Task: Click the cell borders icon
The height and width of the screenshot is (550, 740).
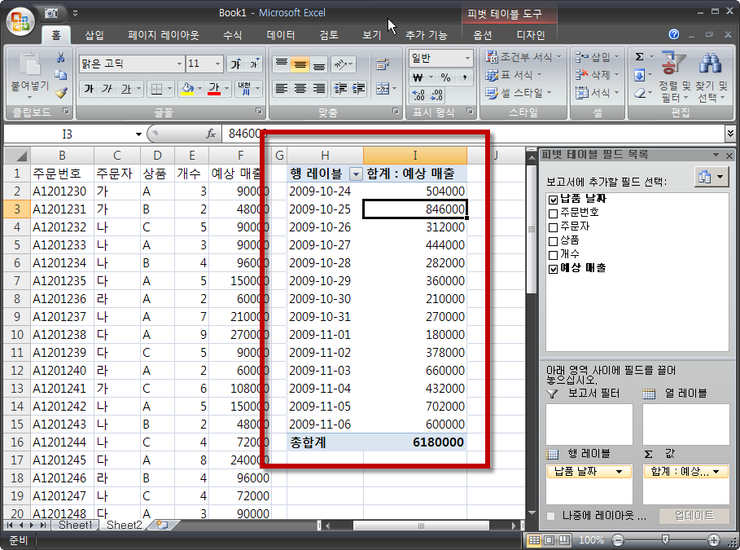Action: tap(156, 89)
